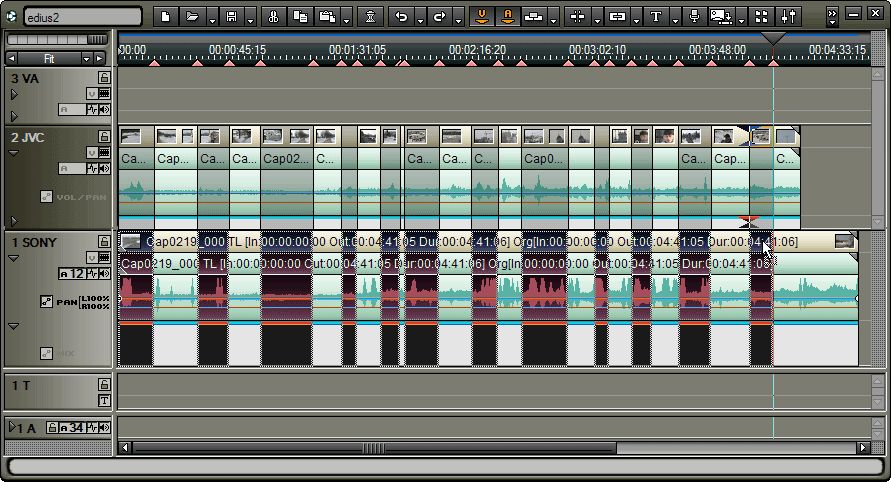Save the project with the floppy icon

pos(231,16)
